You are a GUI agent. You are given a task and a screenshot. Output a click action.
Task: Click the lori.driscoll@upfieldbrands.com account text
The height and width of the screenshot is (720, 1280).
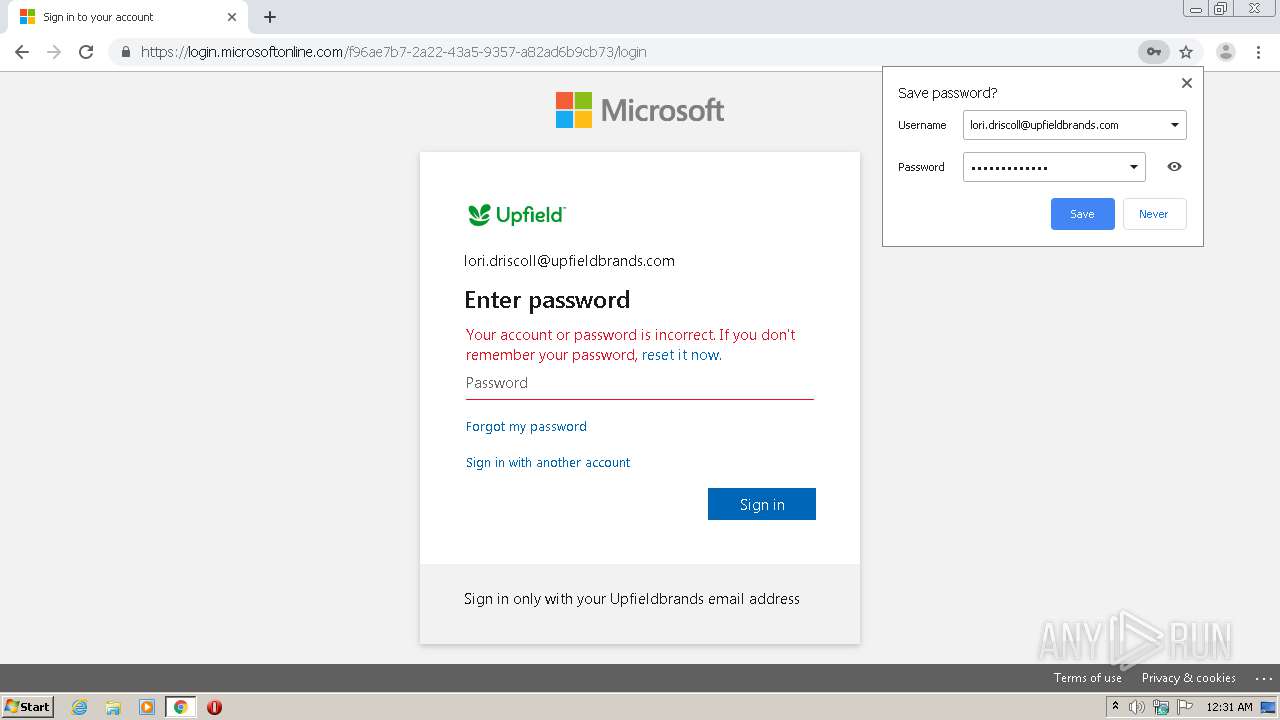pyautogui.click(x=569, y=261)
